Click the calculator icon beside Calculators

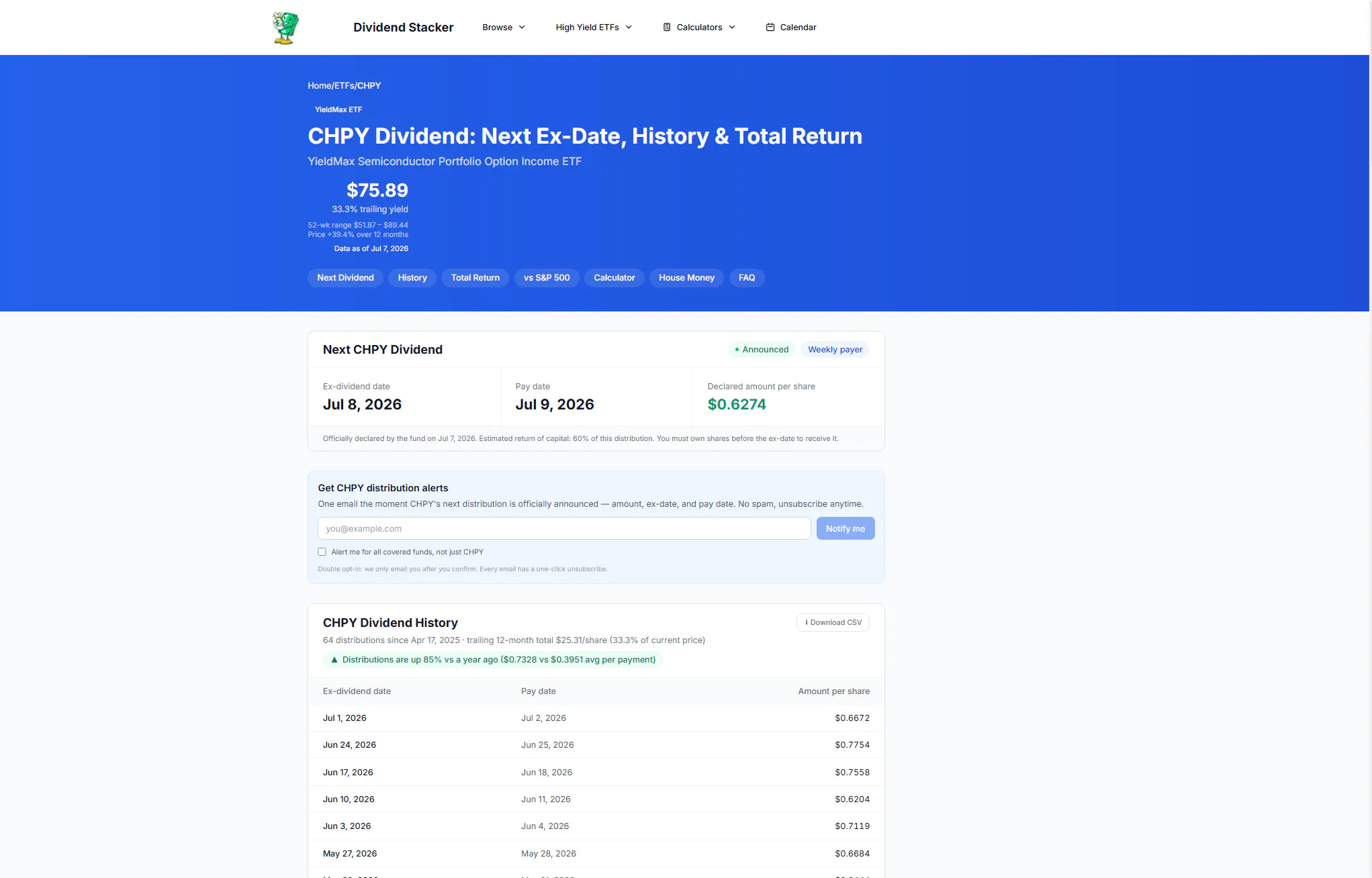pos(667,28)
